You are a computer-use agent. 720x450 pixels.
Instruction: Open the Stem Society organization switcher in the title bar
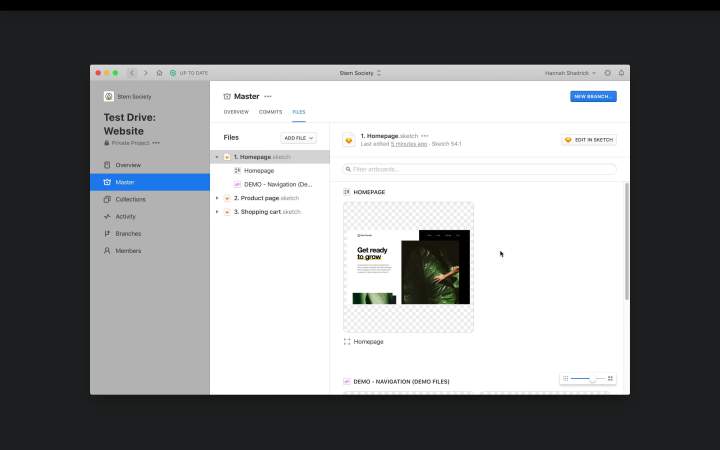coord(360,73)
